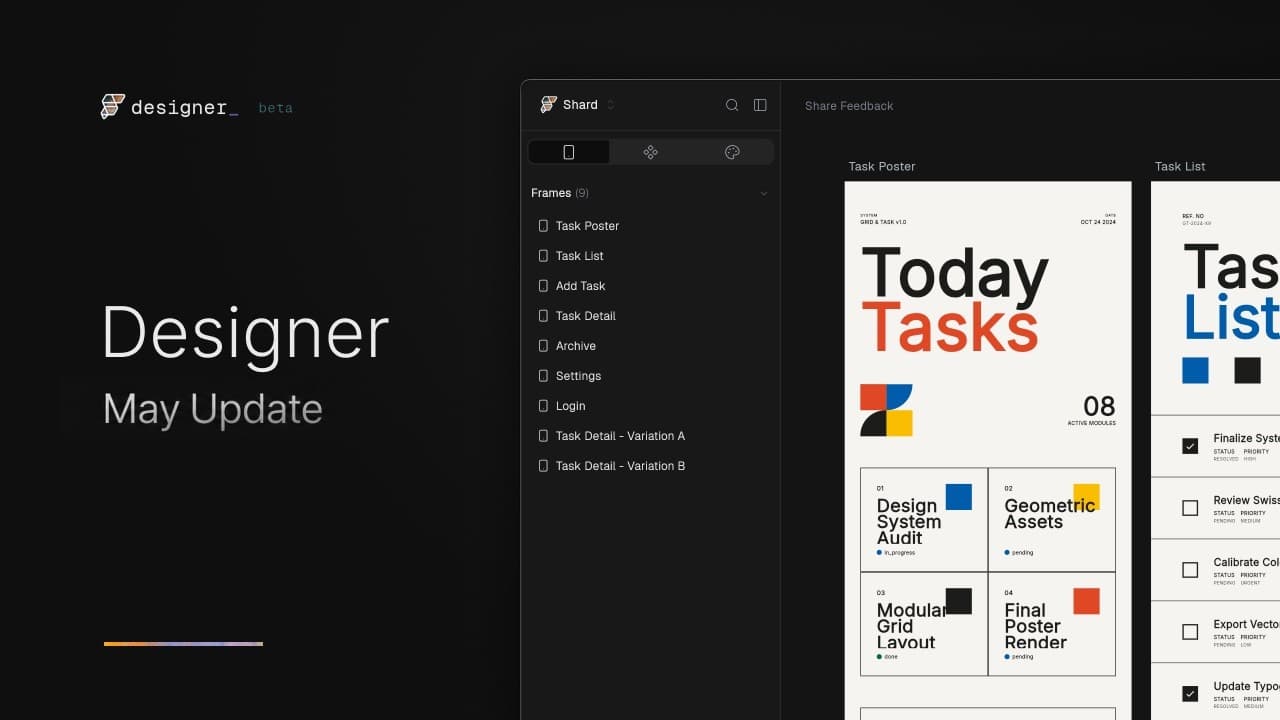This screenshot has height=720, width=1280.
Task: Switch to the color palette tab icon
Action: tap(732, 152)
